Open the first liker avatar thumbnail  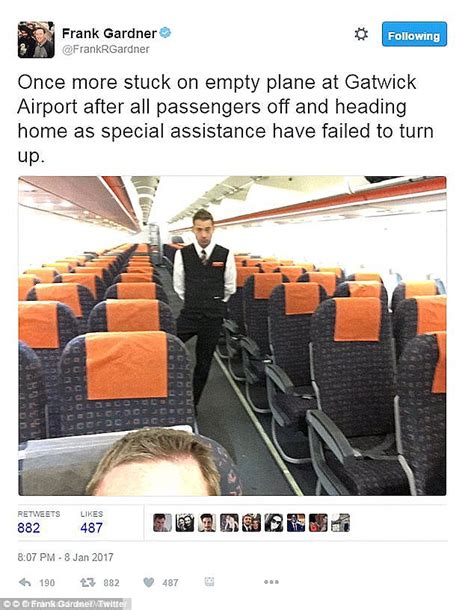pyautogui.click(x=162, y=522)
